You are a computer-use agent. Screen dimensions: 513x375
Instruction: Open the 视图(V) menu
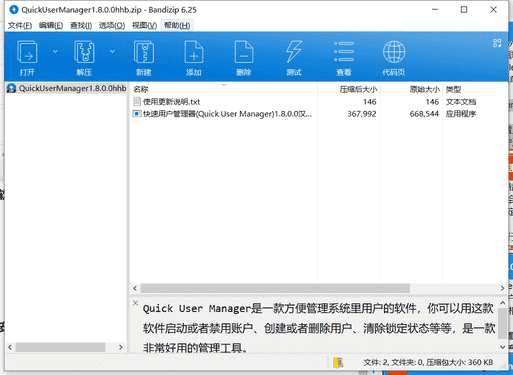point(144,25)
